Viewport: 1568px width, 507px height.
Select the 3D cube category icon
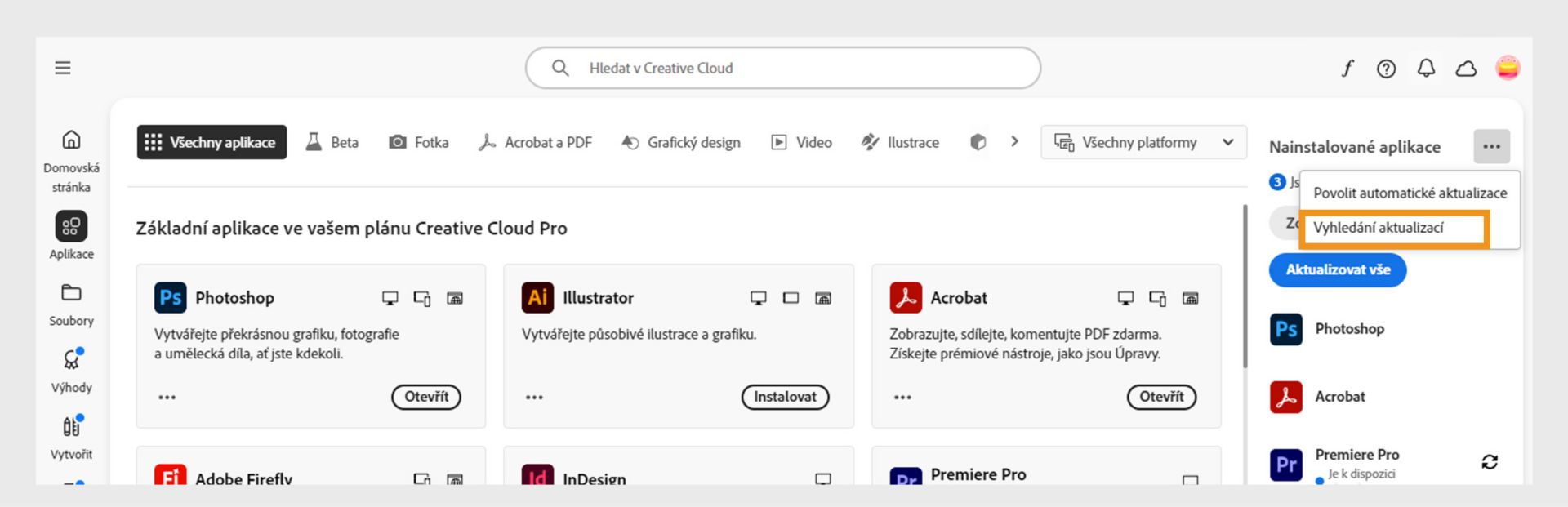(978, 142)
